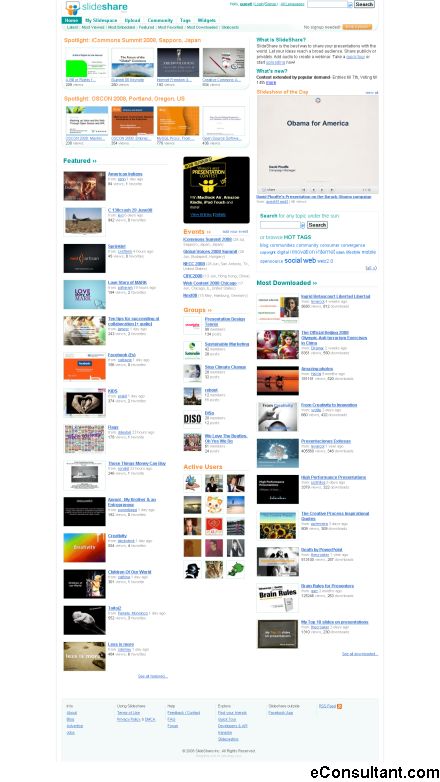This screenshot has width=440, height=782.
Task: Open the red heart user avatar
Action: click(x=214, y=526)
